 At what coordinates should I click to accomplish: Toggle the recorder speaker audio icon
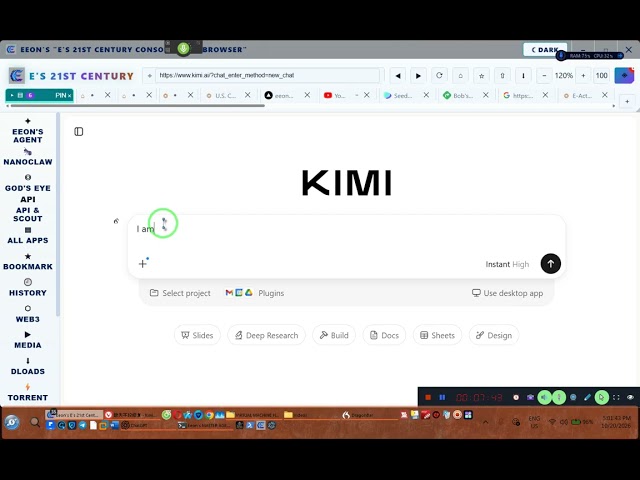click(544, 397)
